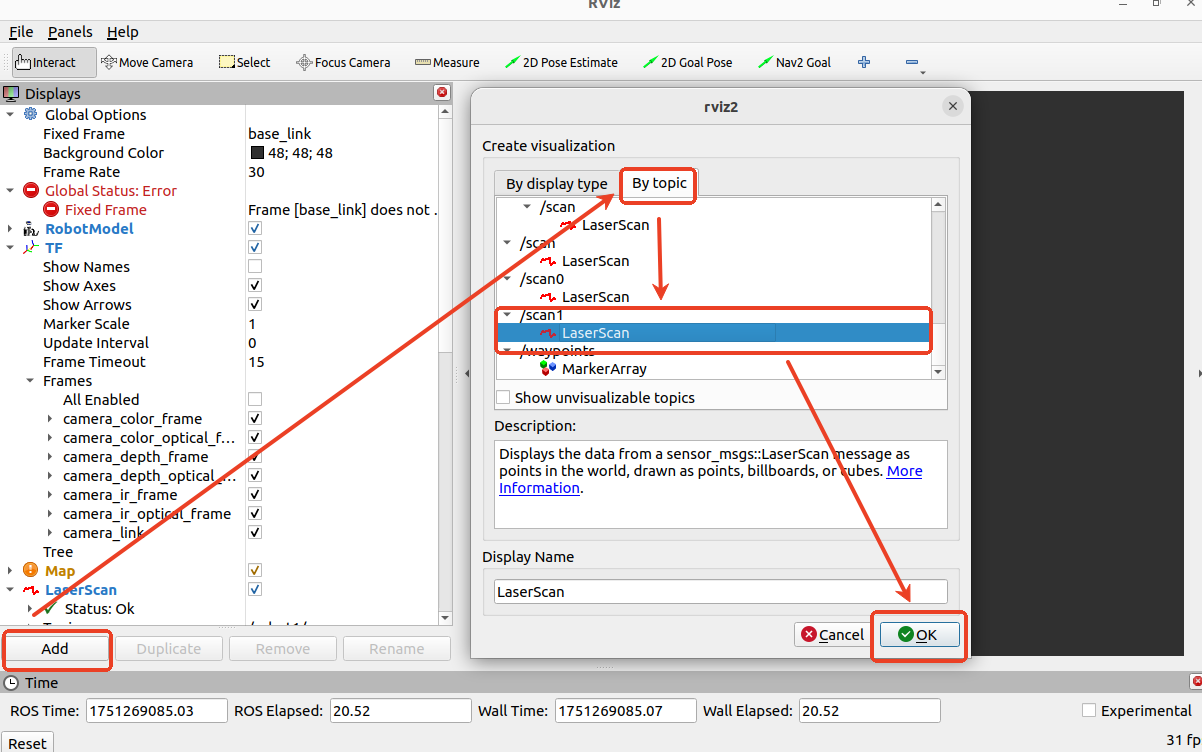Image resolution: width=1202 pixels, height=752 pixels.
Task: Collapse the /scan1 topic node
Action: (x=507, y=315)
